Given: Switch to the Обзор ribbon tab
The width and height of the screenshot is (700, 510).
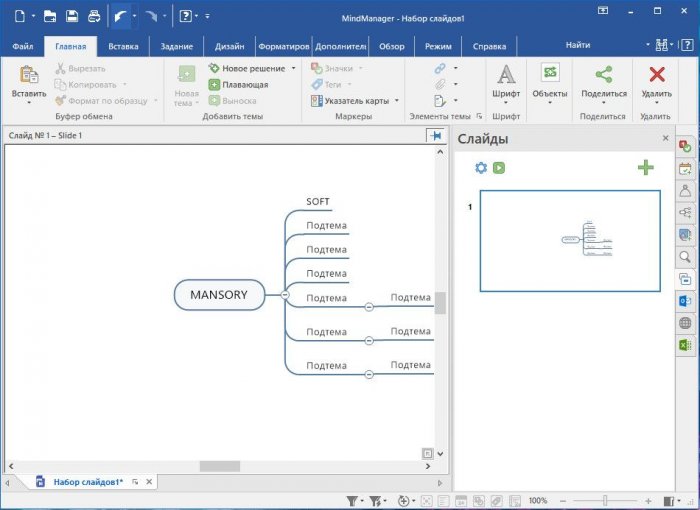Looking at the screenshot, I should (x=392, y=46).
